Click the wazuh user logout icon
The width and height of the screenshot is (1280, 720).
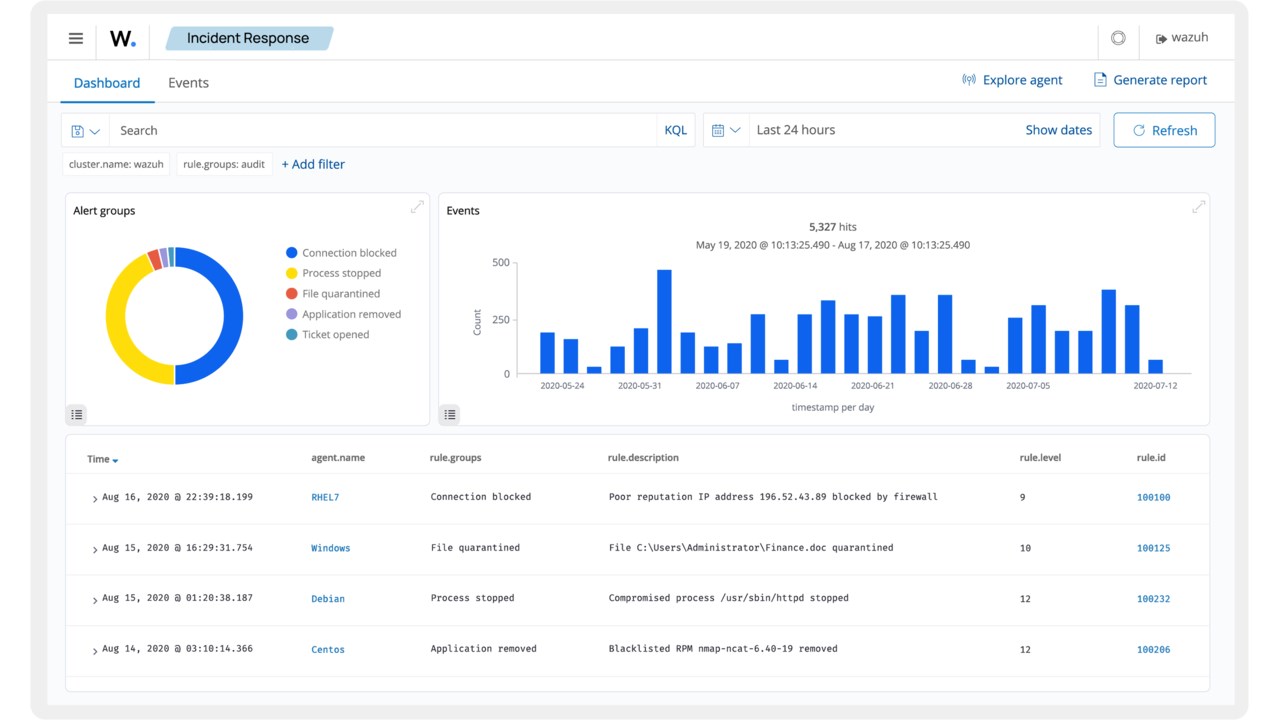pyautogui.click(x=1161, y=39)
